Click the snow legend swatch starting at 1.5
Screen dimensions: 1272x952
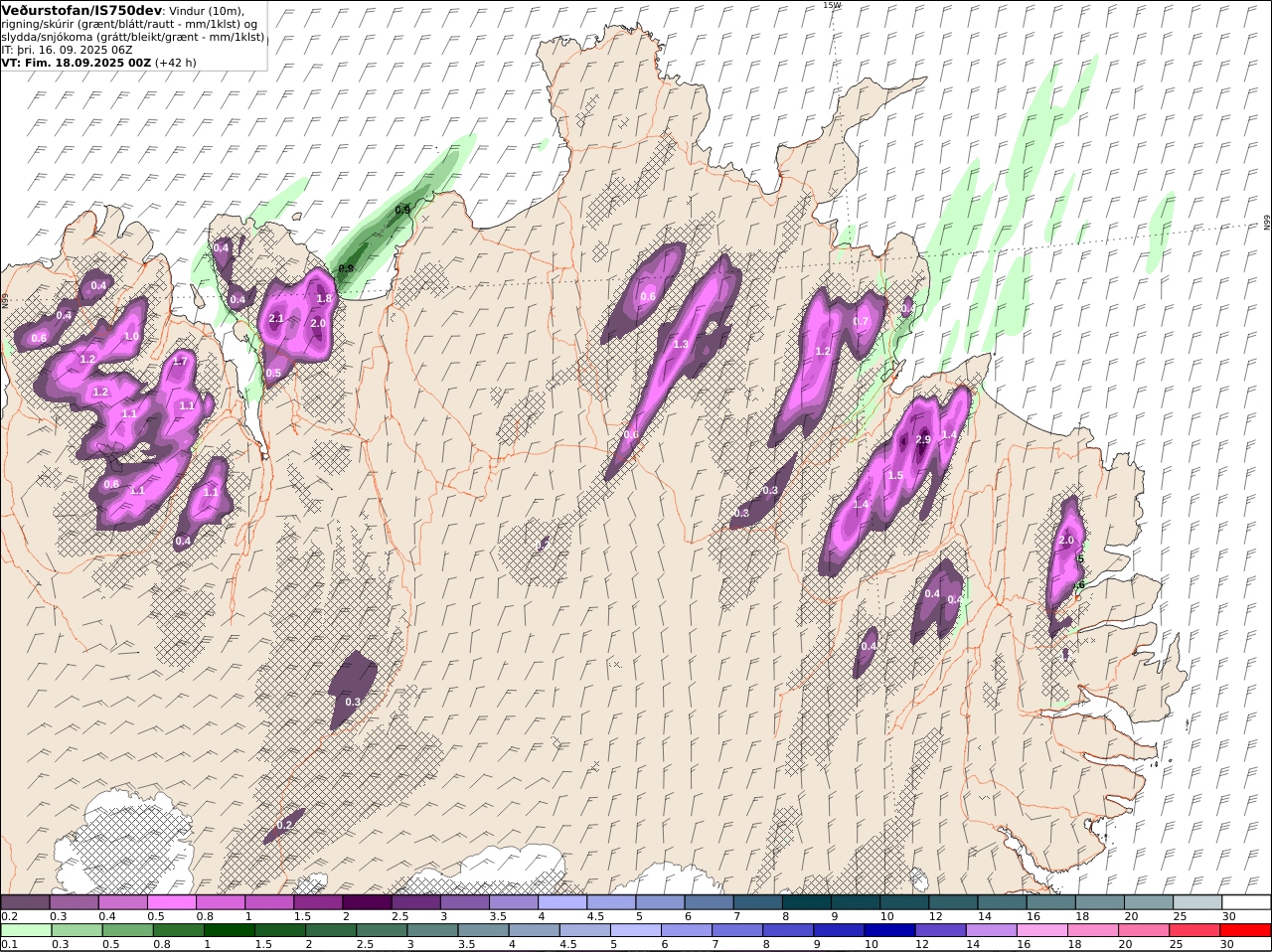pyautogui.click(x=318, y=902)
